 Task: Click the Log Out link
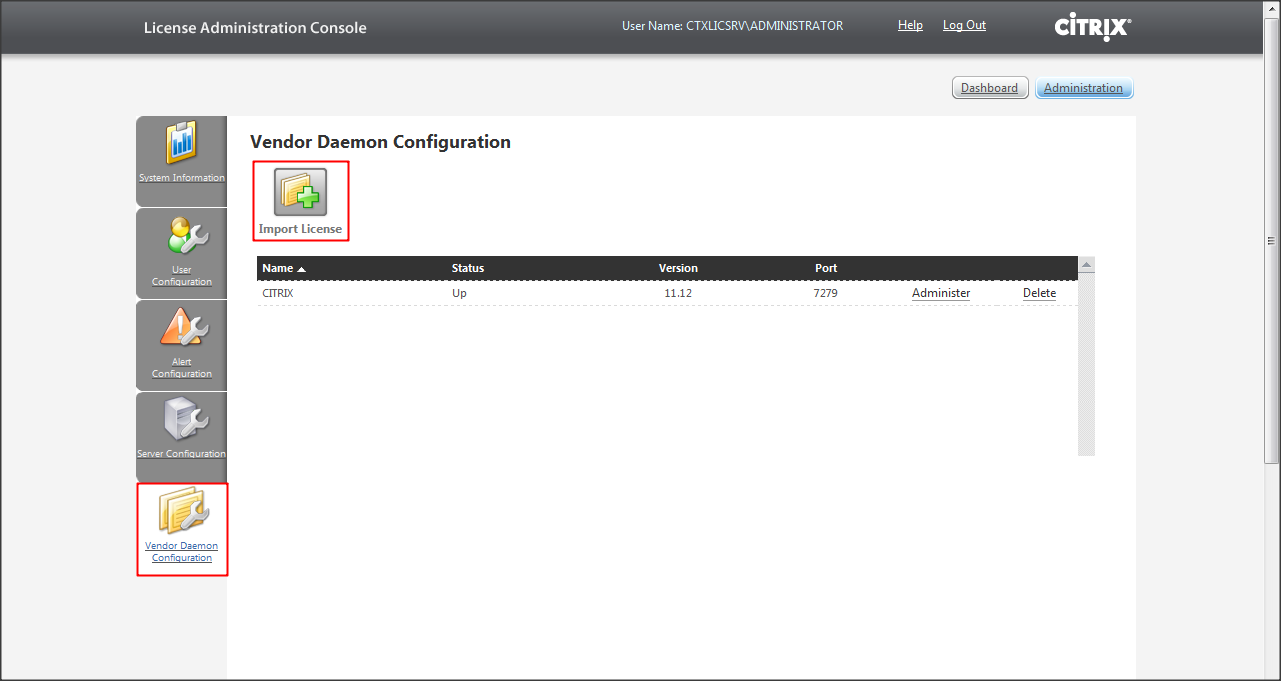click(964, 26)
